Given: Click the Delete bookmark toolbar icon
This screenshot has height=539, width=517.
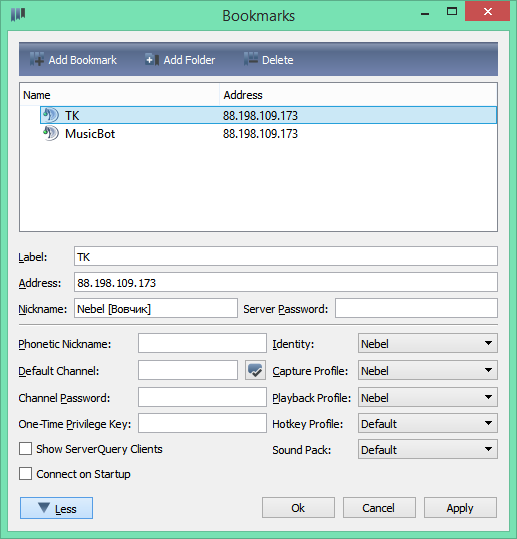Looking at the screenshot, I should (251, 59).
